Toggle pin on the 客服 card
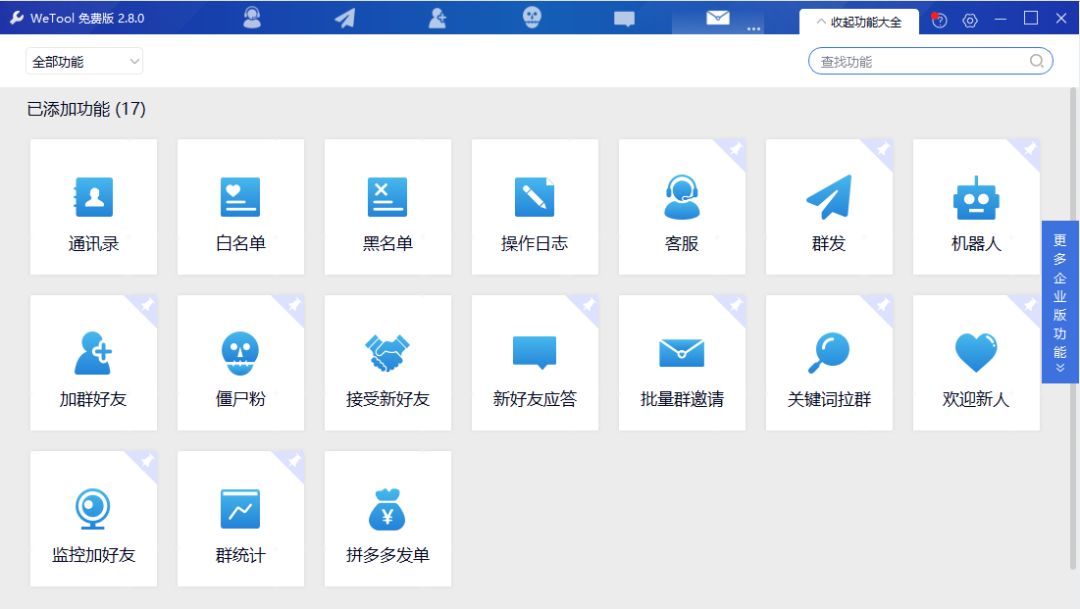Viewport: 1080px width, 609px height. click(735, 149)
